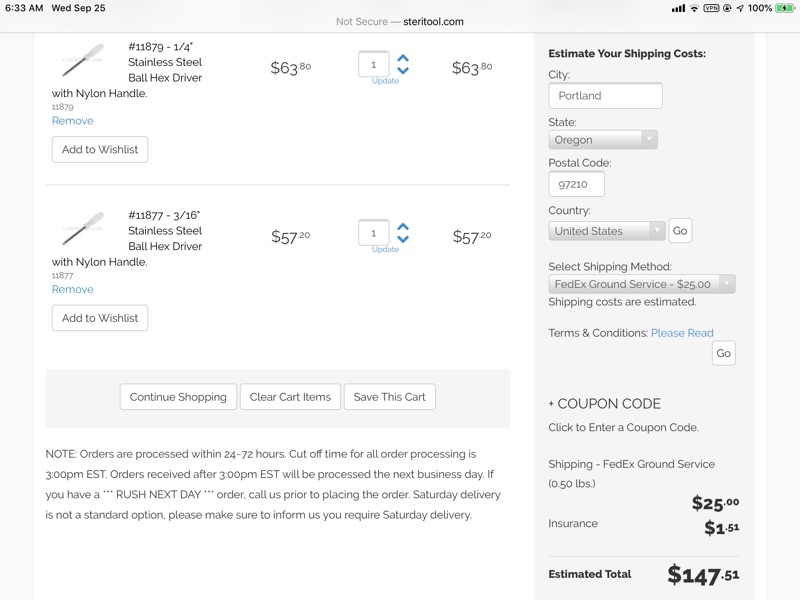Click Clear Cart Items button

290,397
